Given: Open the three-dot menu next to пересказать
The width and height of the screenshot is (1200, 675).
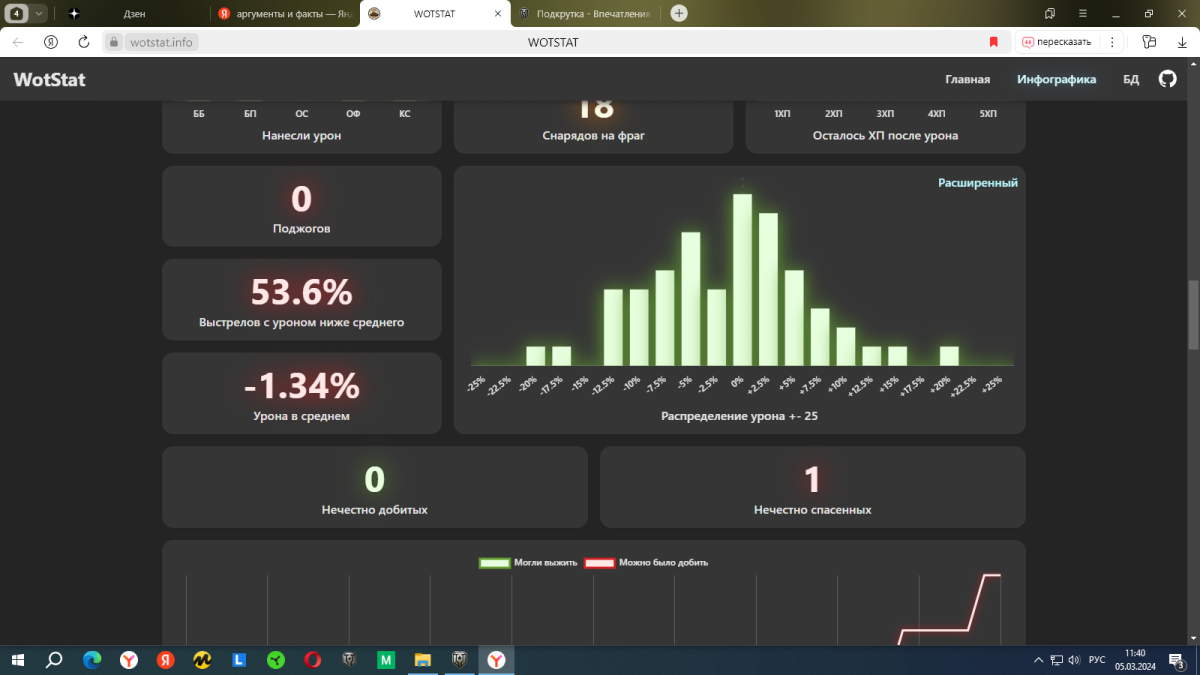Looking at the screenshot, I should coord(1111,42).
